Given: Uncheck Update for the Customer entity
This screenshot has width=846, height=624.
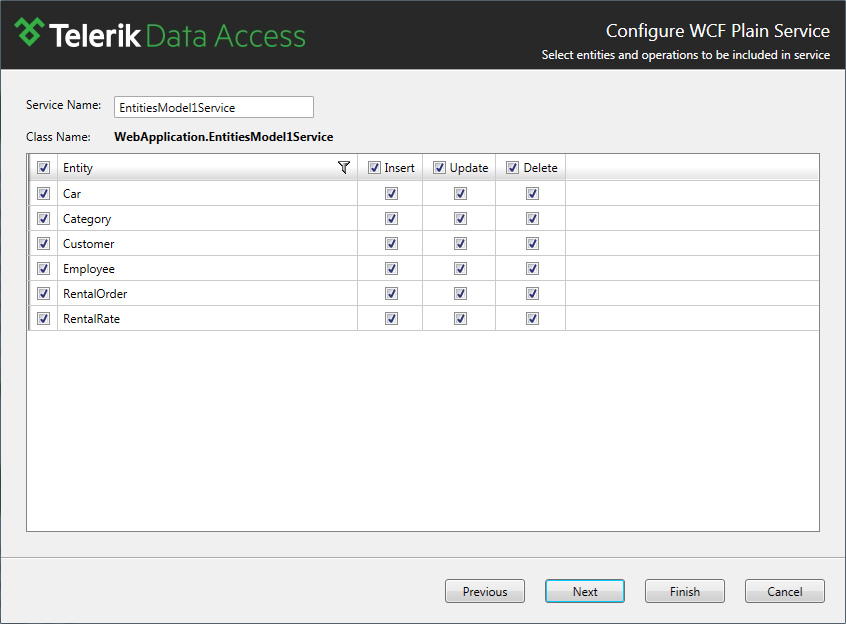Looking at the screenshot, I should [460, 244].
